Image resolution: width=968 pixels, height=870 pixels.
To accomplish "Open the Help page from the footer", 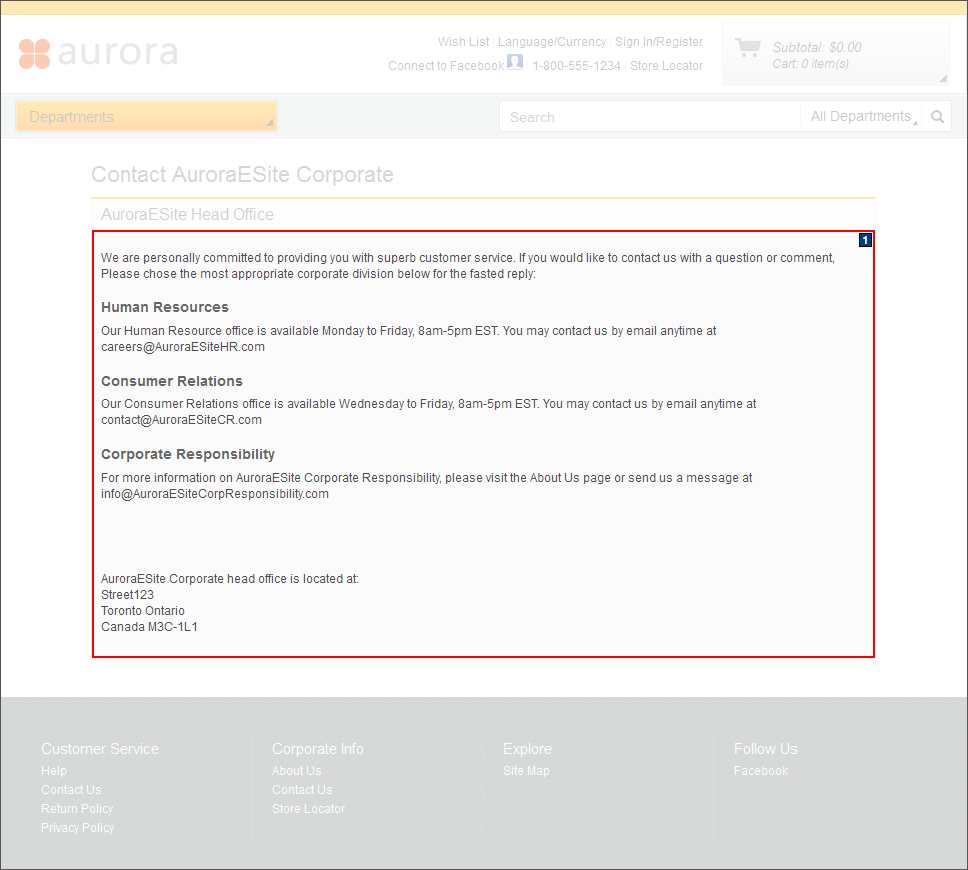I will (53, 770).
